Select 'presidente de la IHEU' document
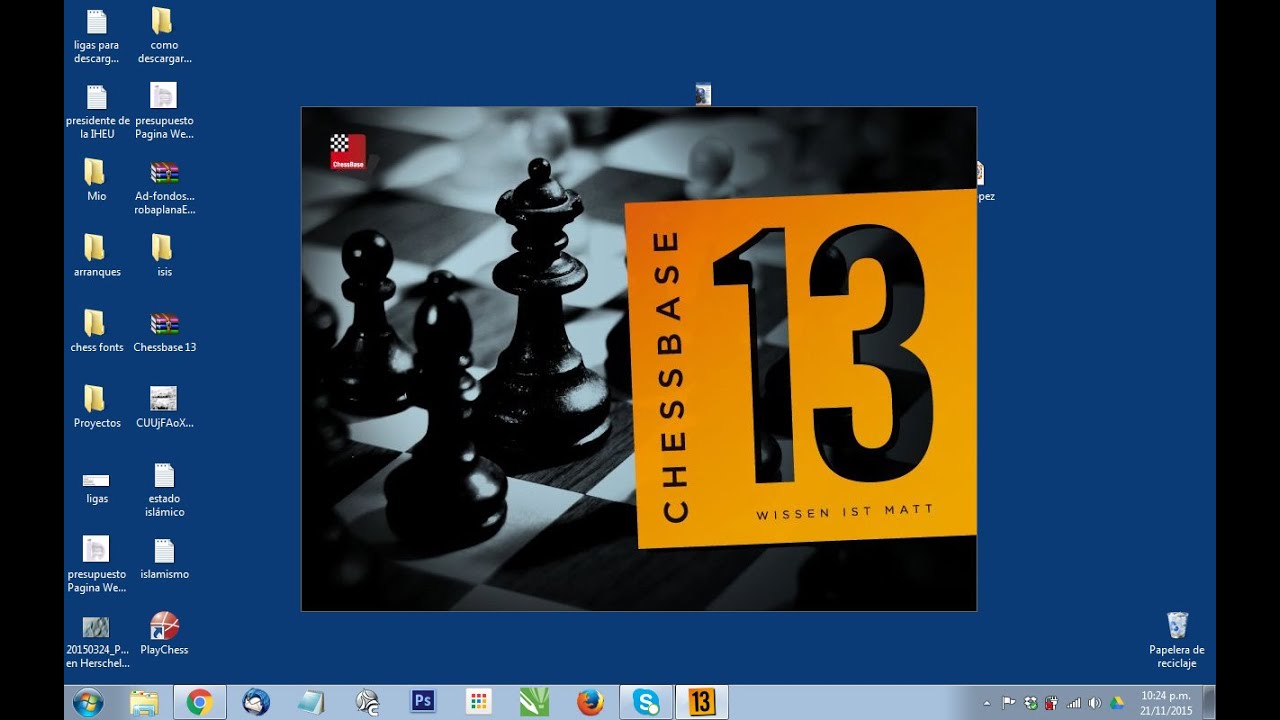Image resolution: width=1280 pixels, height=720 pixels. click(x=97, y=112)
